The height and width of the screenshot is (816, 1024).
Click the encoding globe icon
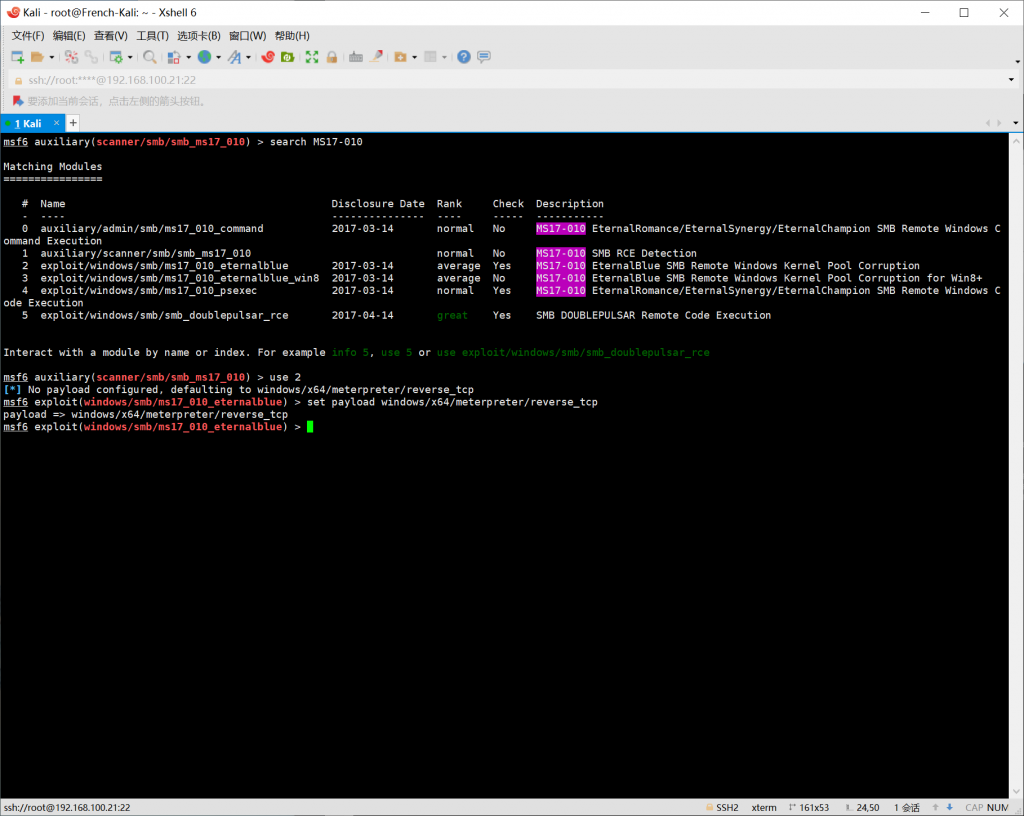(204, 57)
